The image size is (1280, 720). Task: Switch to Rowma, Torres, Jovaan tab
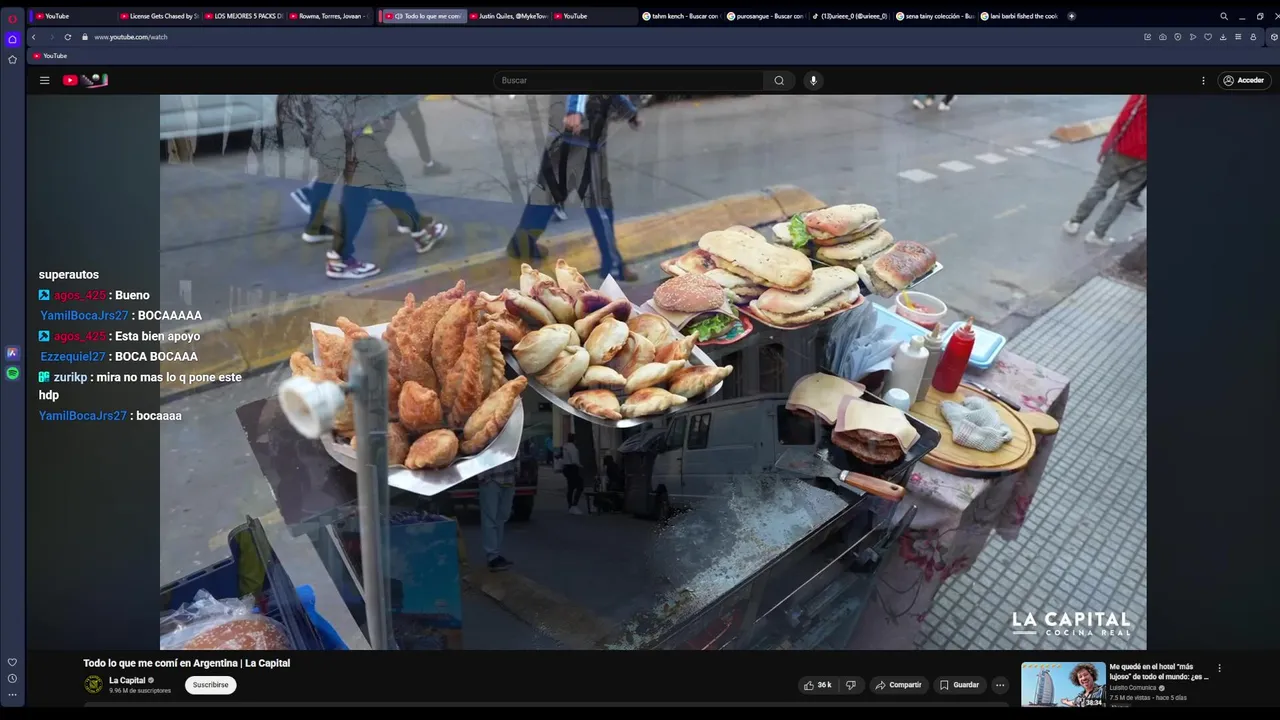pos(328,16)
